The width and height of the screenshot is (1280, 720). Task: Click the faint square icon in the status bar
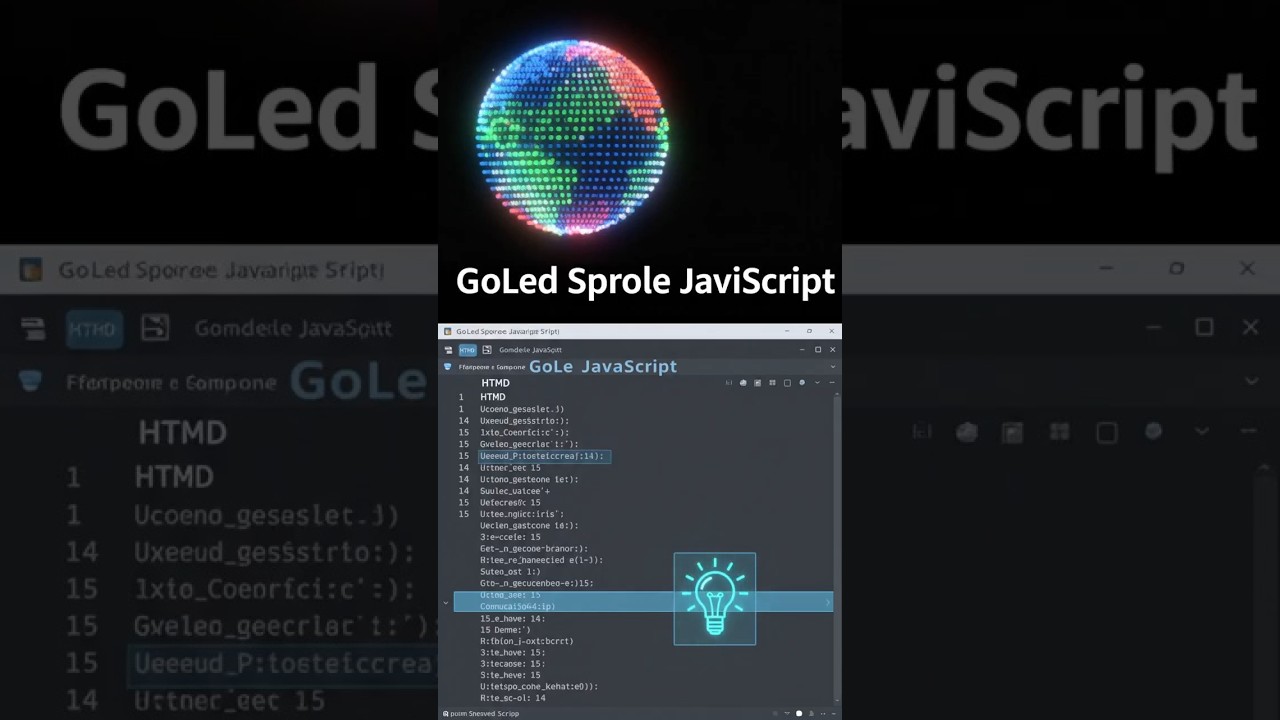[x=775, y=714]
